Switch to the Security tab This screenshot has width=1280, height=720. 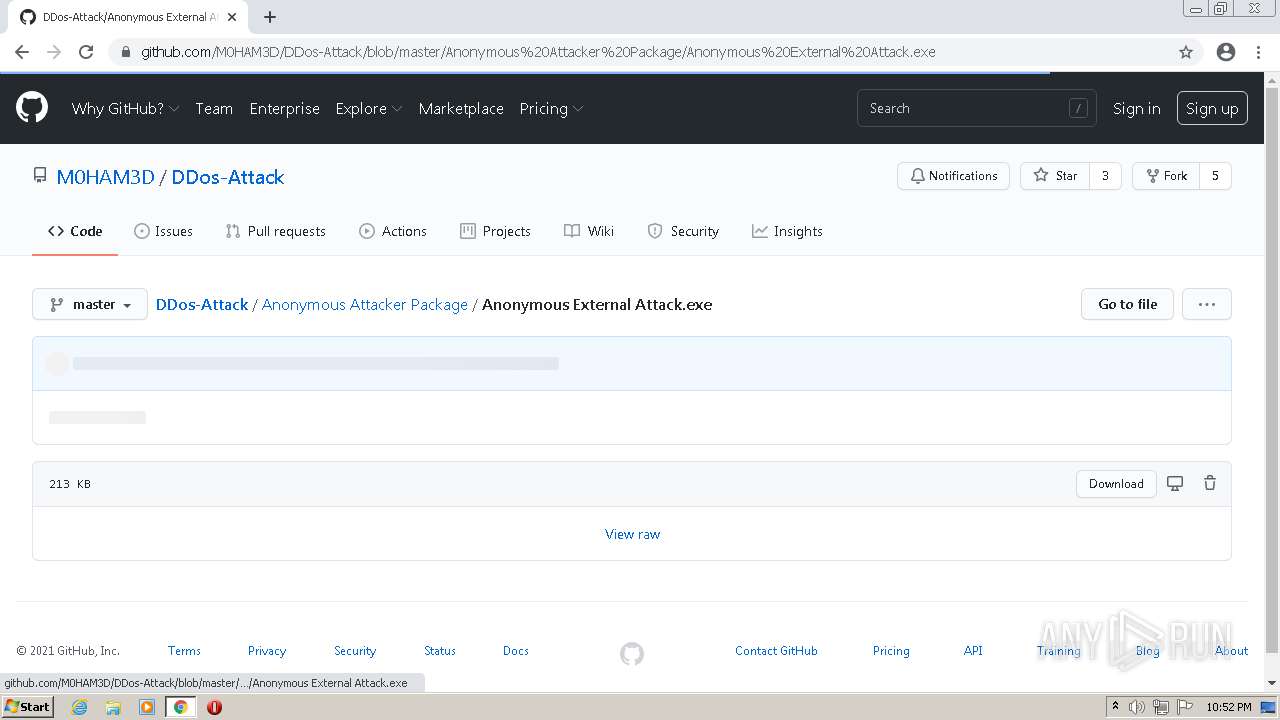click(x=683, y=231)
